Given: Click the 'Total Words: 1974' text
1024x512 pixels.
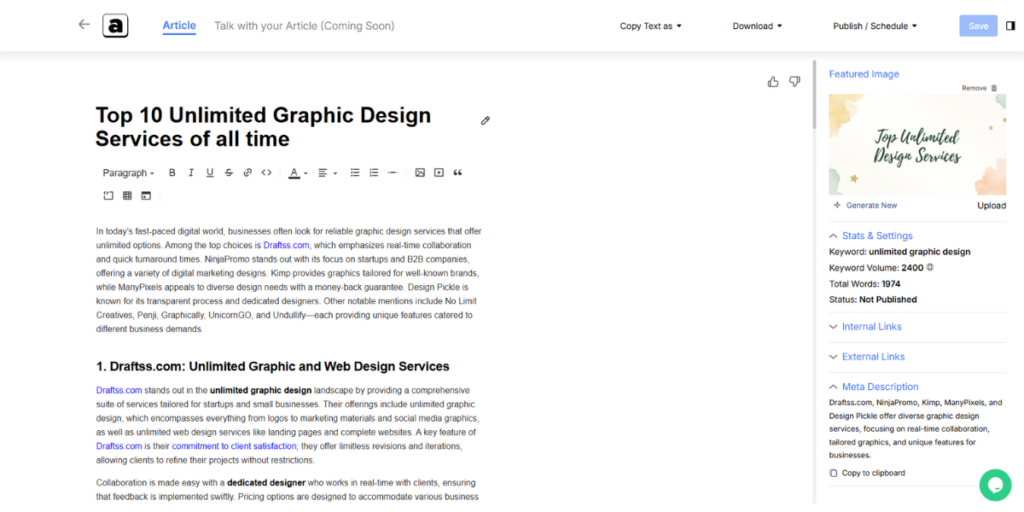Looking at the screenshot, I should [865, 284].
